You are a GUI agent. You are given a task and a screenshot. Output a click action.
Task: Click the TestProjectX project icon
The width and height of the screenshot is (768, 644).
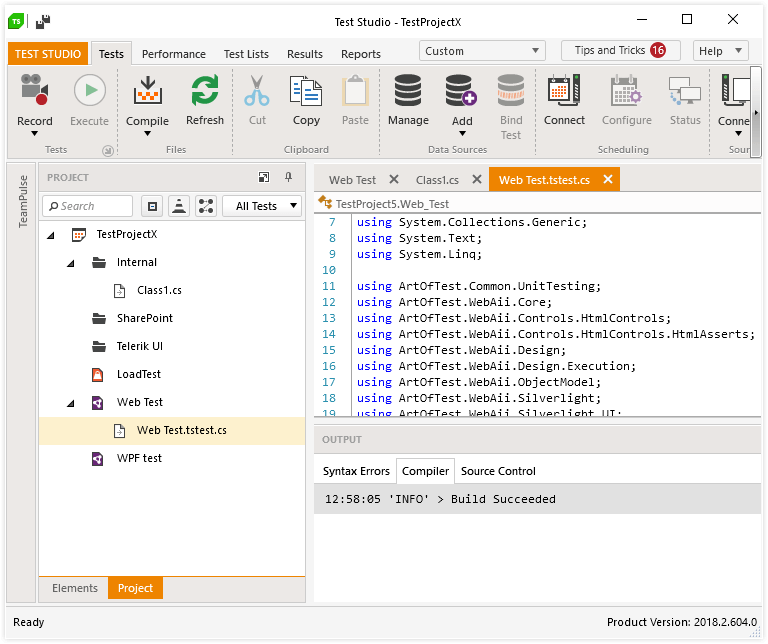(79, 235)
